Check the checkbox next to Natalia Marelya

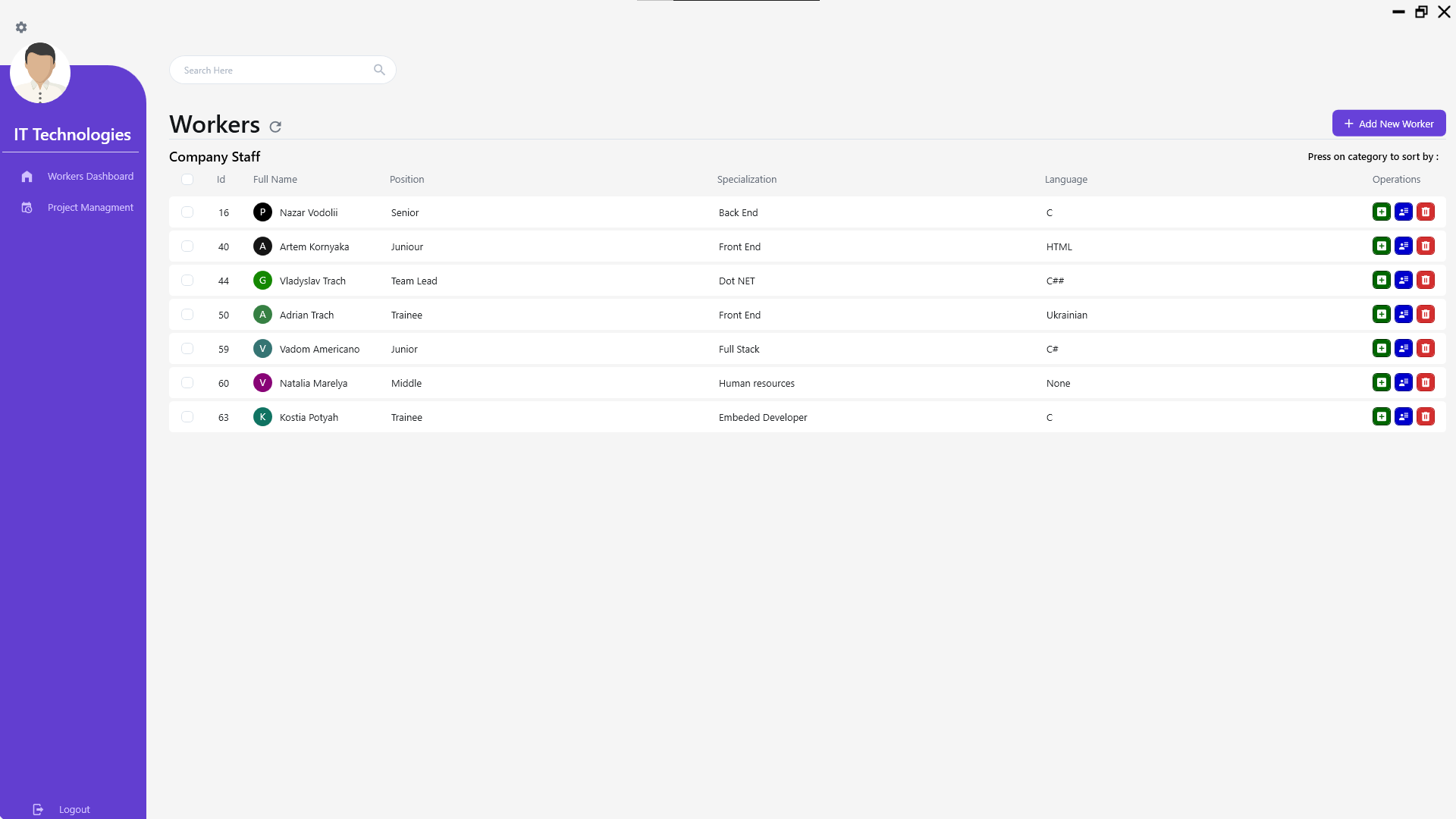point(187,382)
